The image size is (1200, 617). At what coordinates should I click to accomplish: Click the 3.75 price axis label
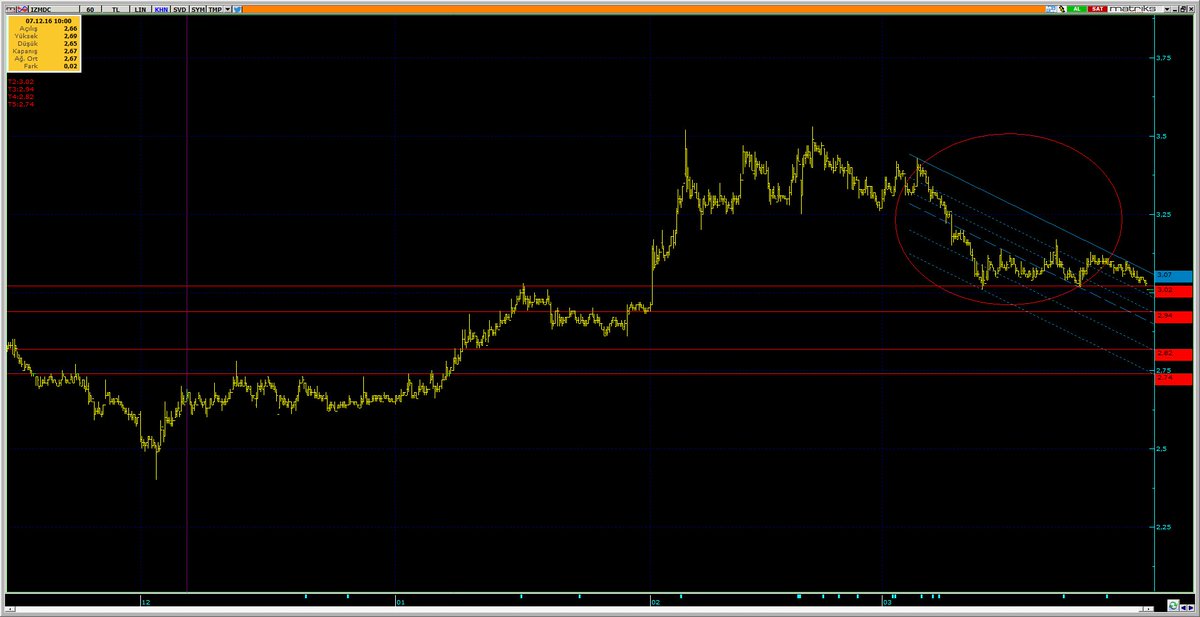1166,58
